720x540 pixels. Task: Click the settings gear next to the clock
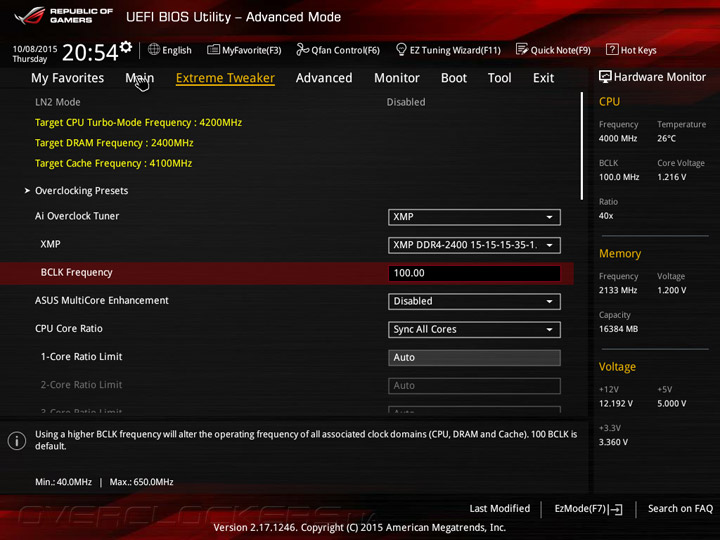[x=126, y=46]
